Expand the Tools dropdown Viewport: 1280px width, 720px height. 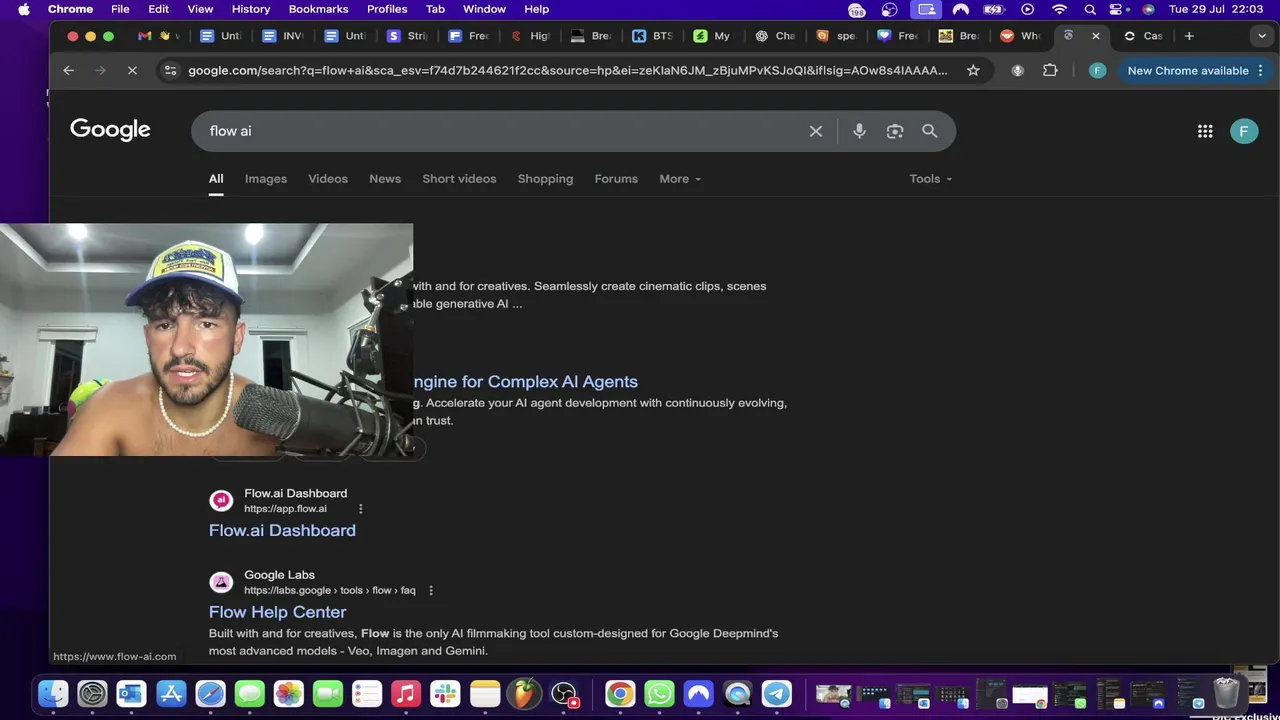pyautogui.click(x=930, y=179)
